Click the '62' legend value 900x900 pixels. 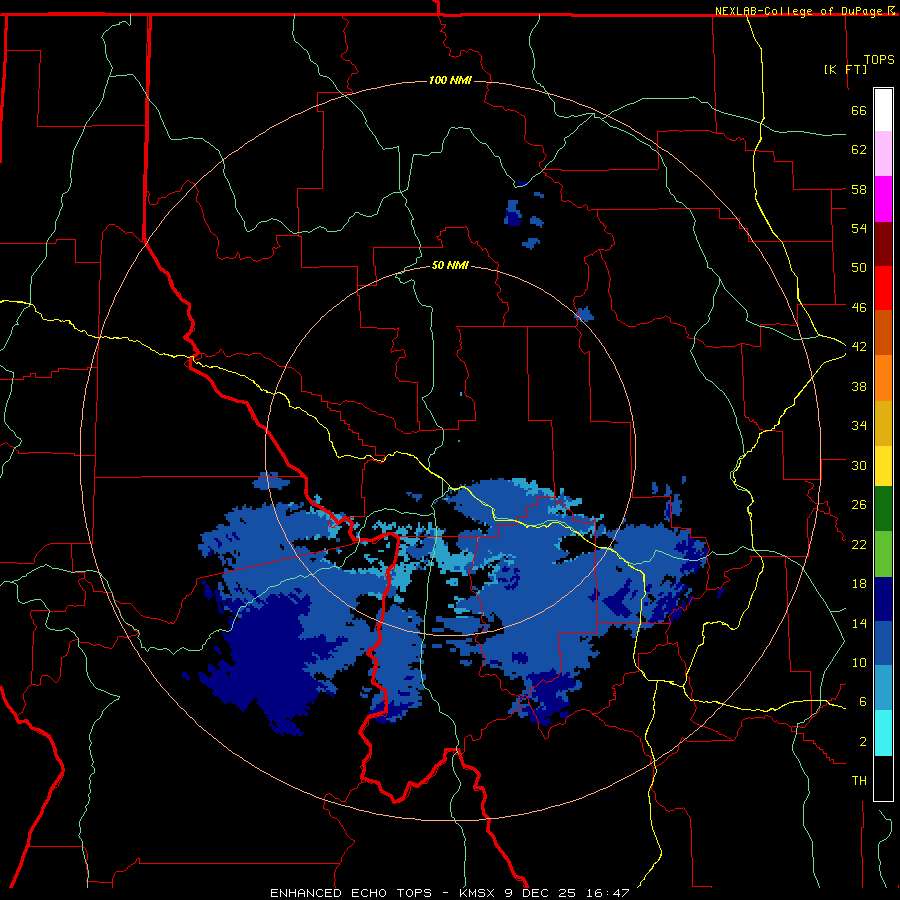tap(859, 150)
